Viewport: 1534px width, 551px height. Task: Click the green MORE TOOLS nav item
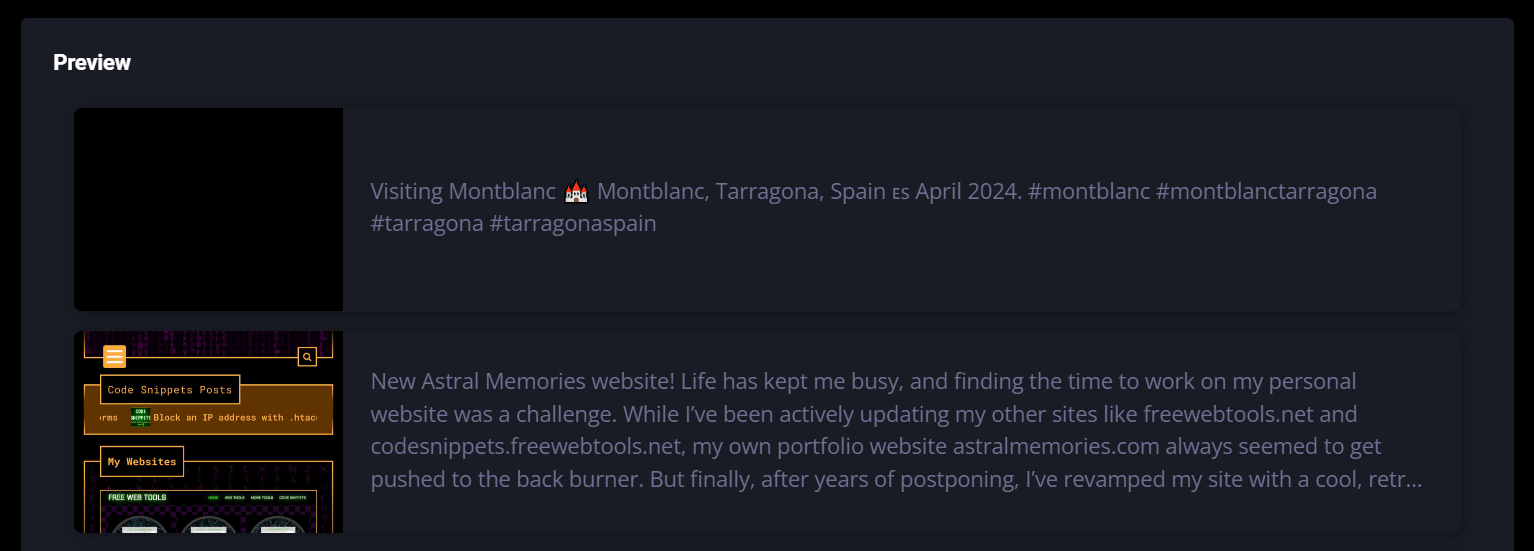pyautogui.click(x=262, y=497)
